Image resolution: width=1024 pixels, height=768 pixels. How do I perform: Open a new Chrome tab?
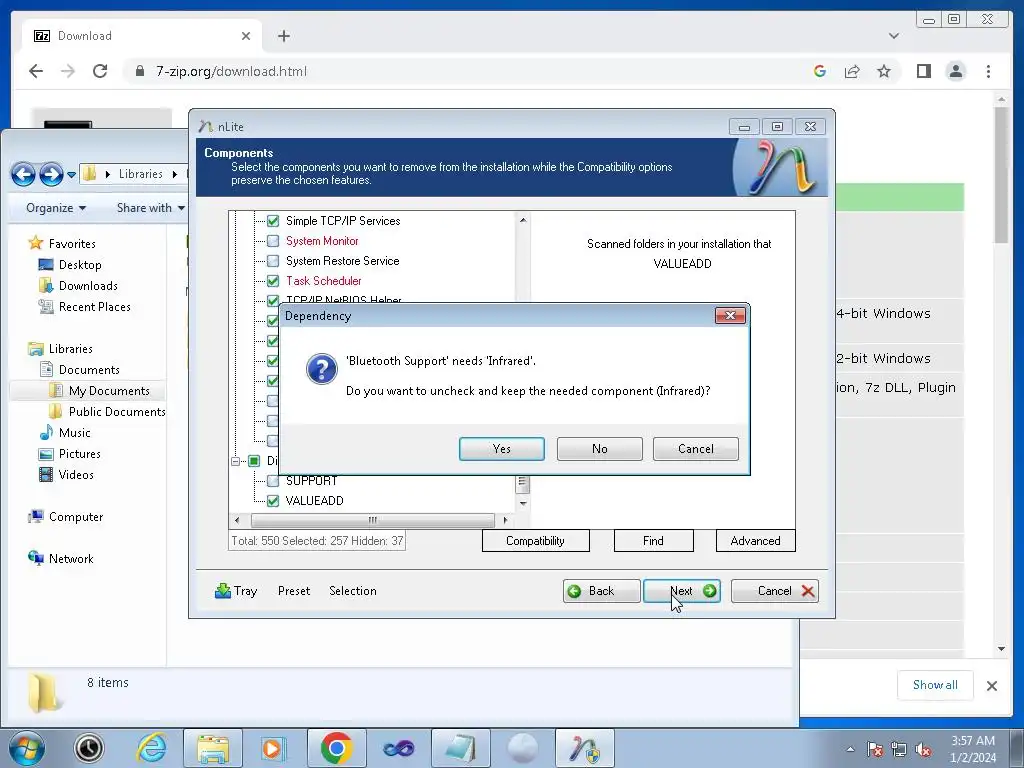click(283, 36)
